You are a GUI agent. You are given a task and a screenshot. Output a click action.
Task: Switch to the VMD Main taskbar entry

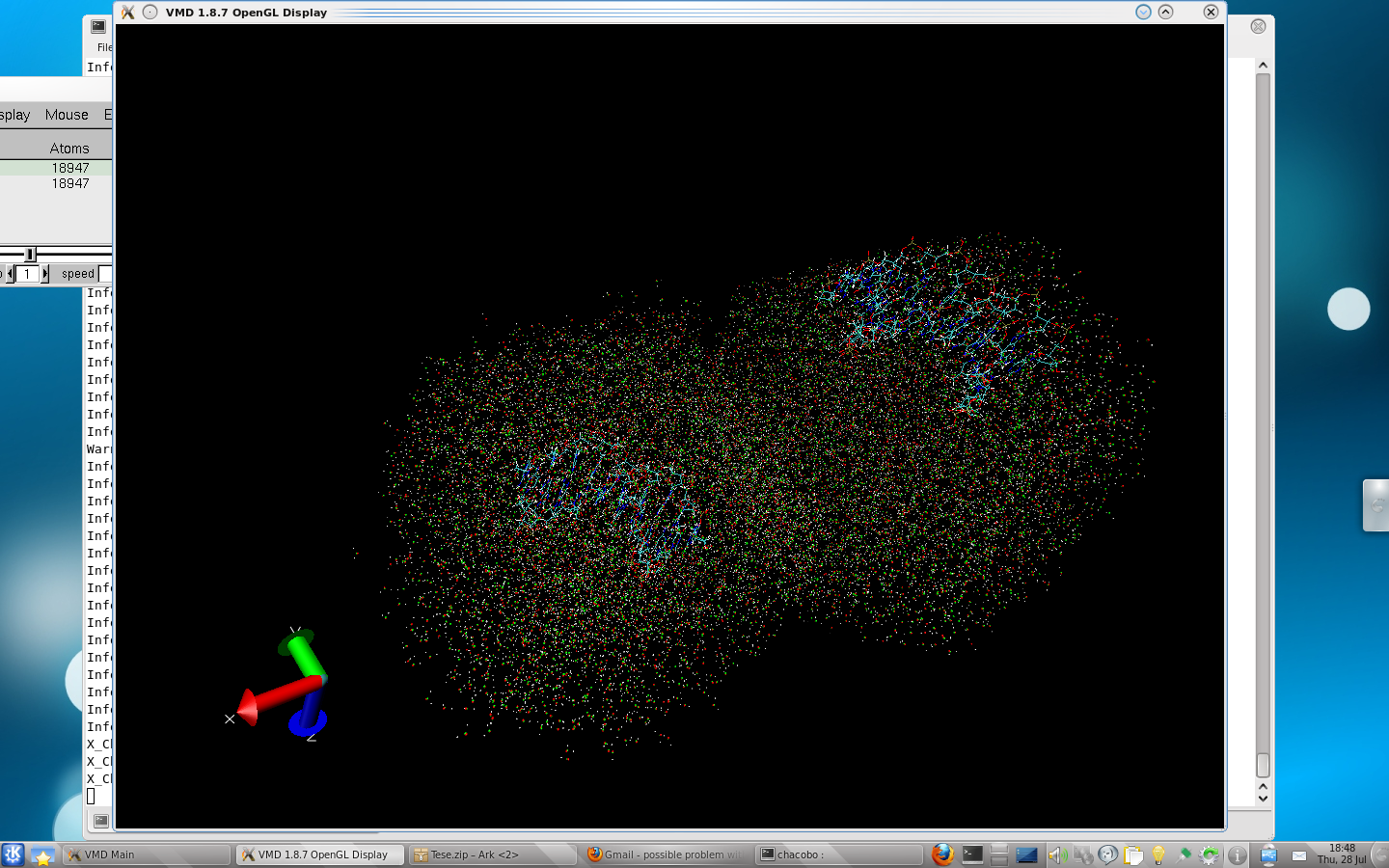pyautogui.click(x=147, y=854)
